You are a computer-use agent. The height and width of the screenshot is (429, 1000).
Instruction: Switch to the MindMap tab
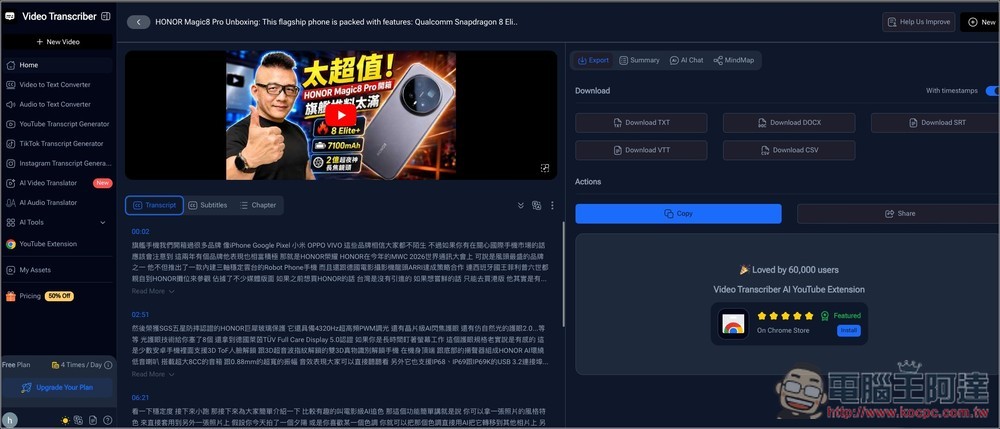click(x=733, y=61)
